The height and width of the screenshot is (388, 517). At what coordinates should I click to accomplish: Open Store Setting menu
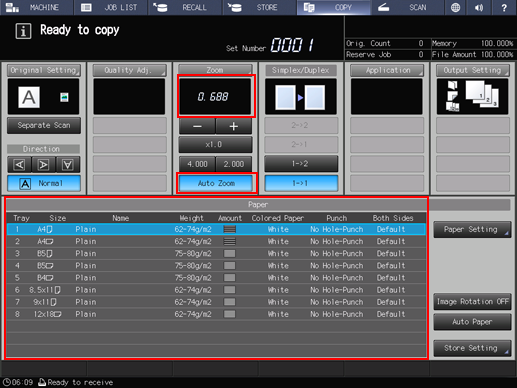pyautogui.click(x=472, y=348)
